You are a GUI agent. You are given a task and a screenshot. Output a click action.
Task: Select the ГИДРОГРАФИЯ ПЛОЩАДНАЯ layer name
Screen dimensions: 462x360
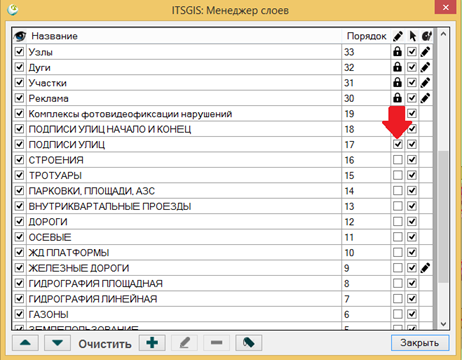pos(96,284)
